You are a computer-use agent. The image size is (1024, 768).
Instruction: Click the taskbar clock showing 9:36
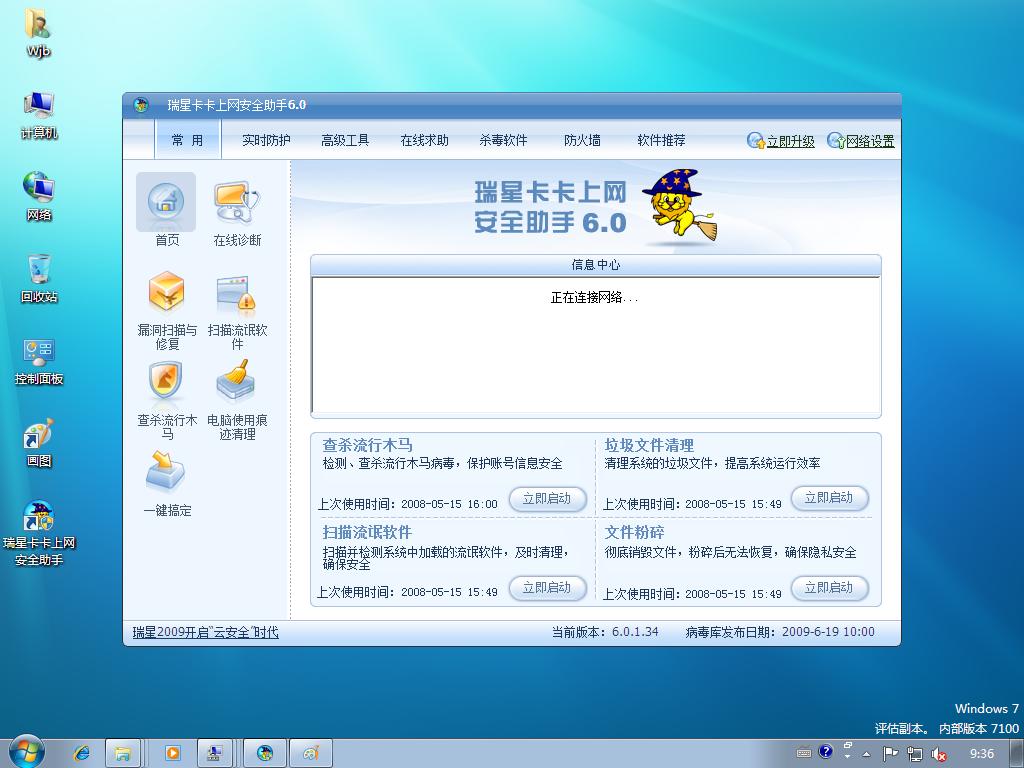pos(982,754)
